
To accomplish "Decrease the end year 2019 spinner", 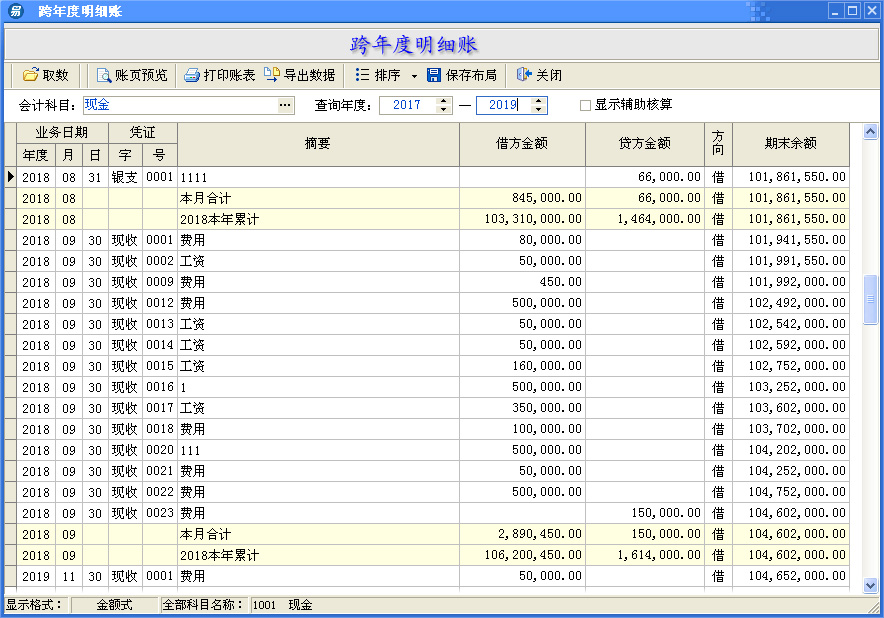I will point(539,109).
